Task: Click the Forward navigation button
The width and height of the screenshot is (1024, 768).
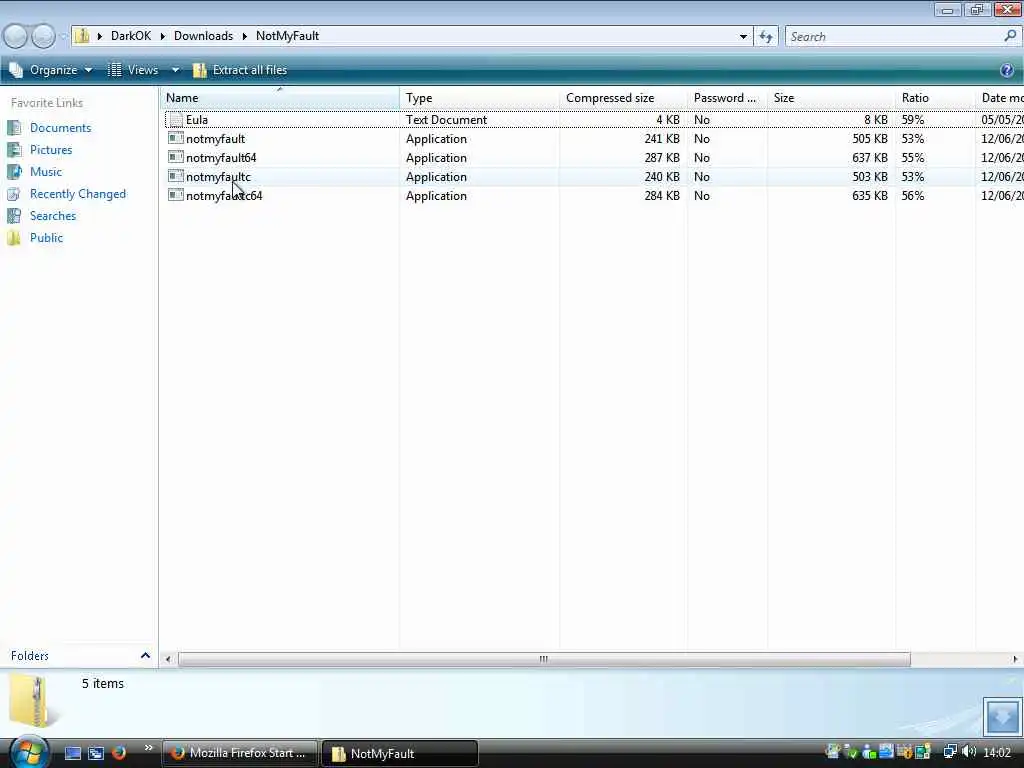Action: pos(43,36)
